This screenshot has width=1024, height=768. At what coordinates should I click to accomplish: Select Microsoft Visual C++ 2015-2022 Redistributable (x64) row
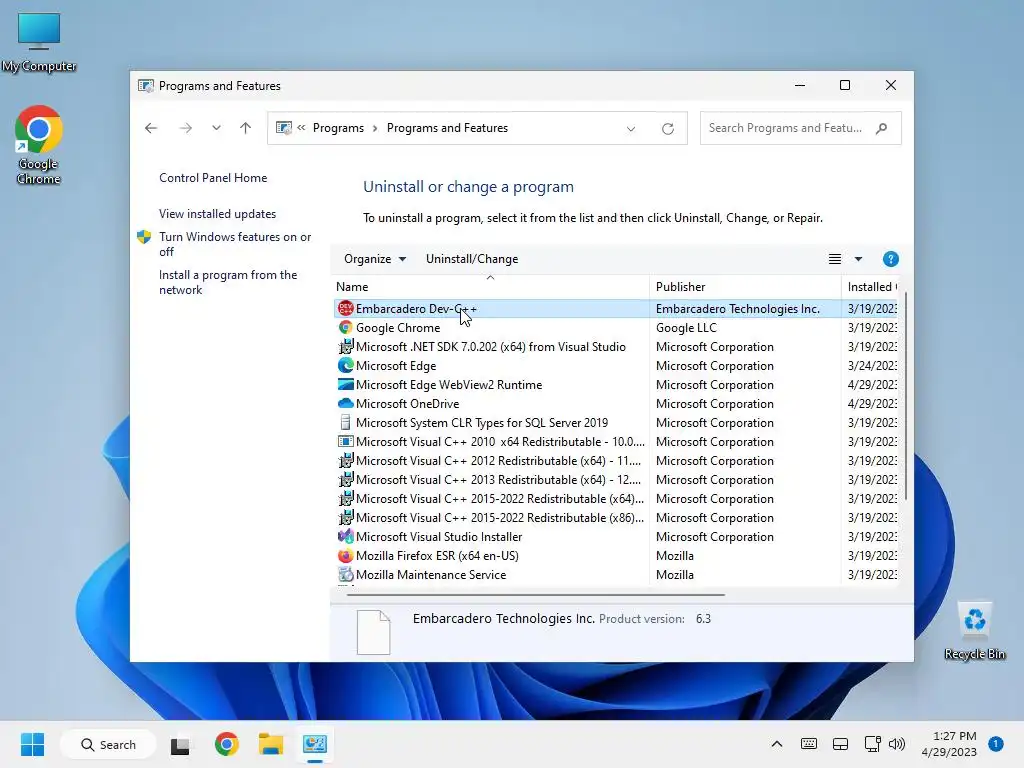coord(617,498)
